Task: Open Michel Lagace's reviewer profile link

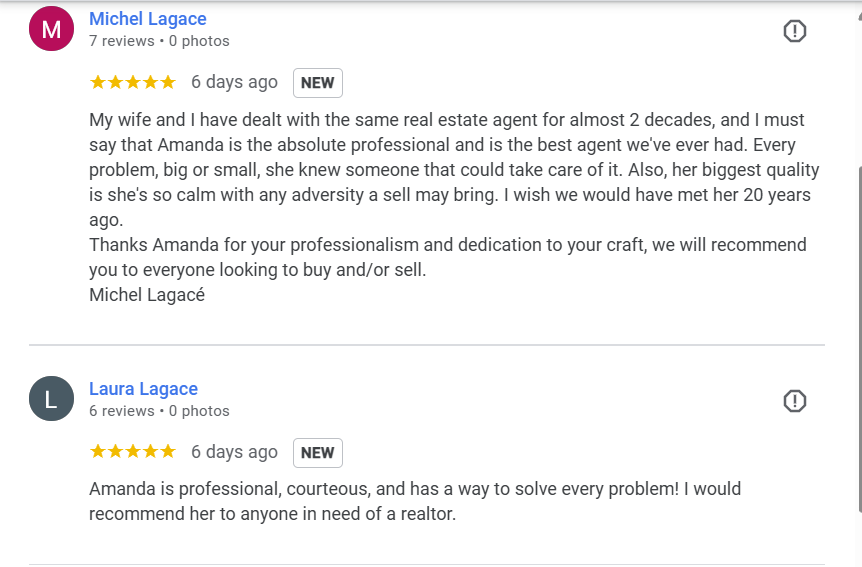Action: pos(148,19)
